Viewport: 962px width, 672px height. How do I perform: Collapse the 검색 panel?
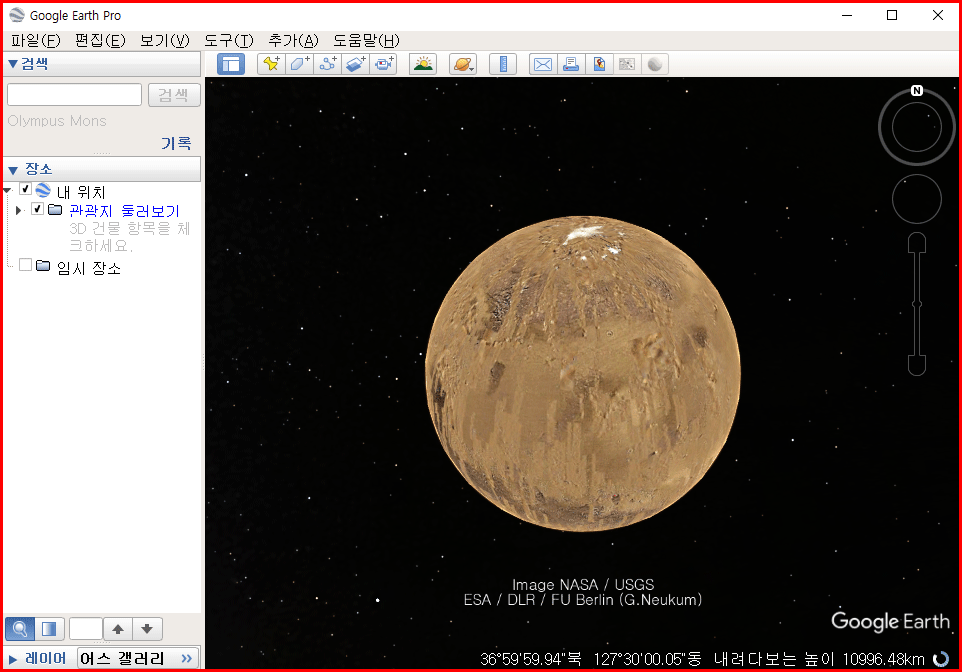[x=12, y=64]
